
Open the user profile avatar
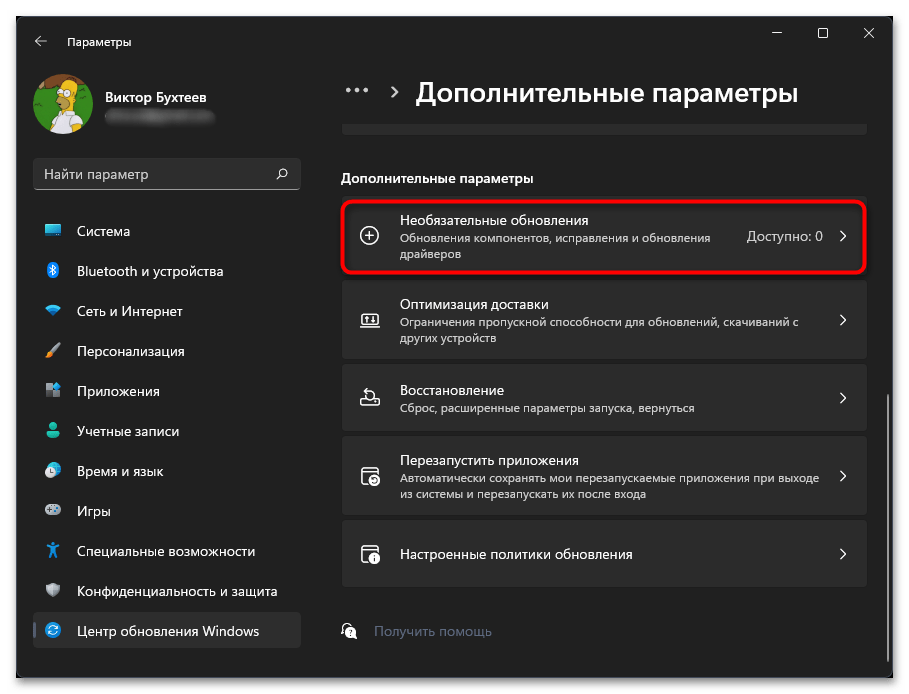pos(63,104)
